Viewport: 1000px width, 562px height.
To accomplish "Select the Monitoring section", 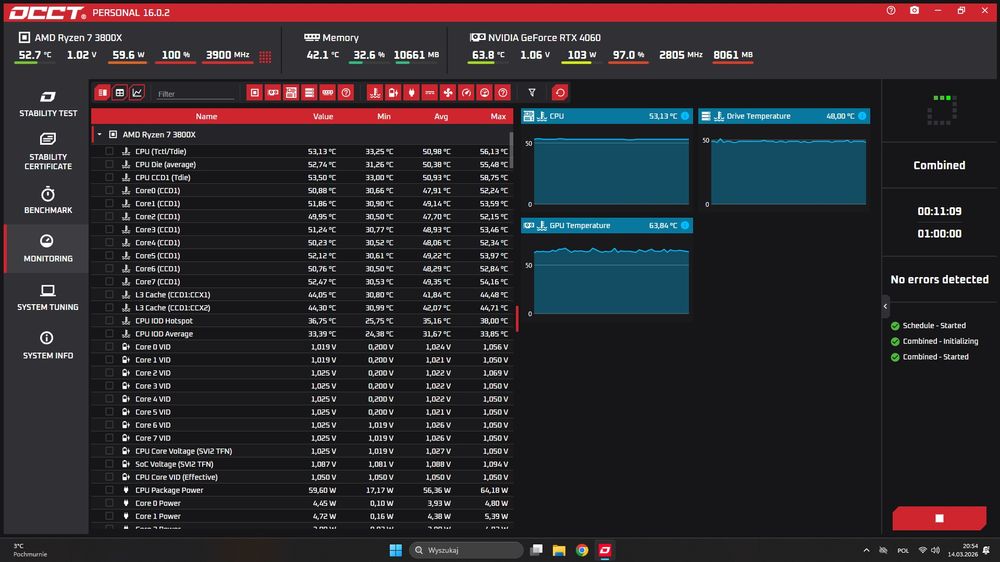I will coord(47,248).
